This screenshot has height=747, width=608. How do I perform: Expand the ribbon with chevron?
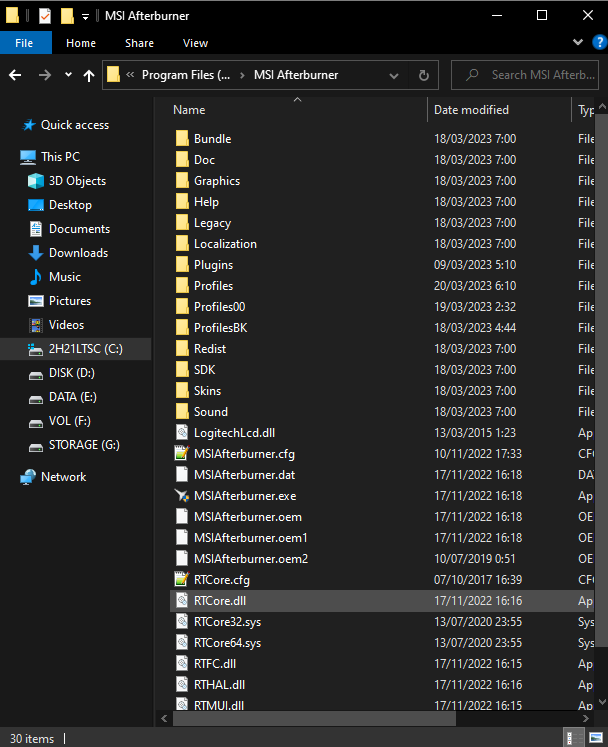[578, 42]
